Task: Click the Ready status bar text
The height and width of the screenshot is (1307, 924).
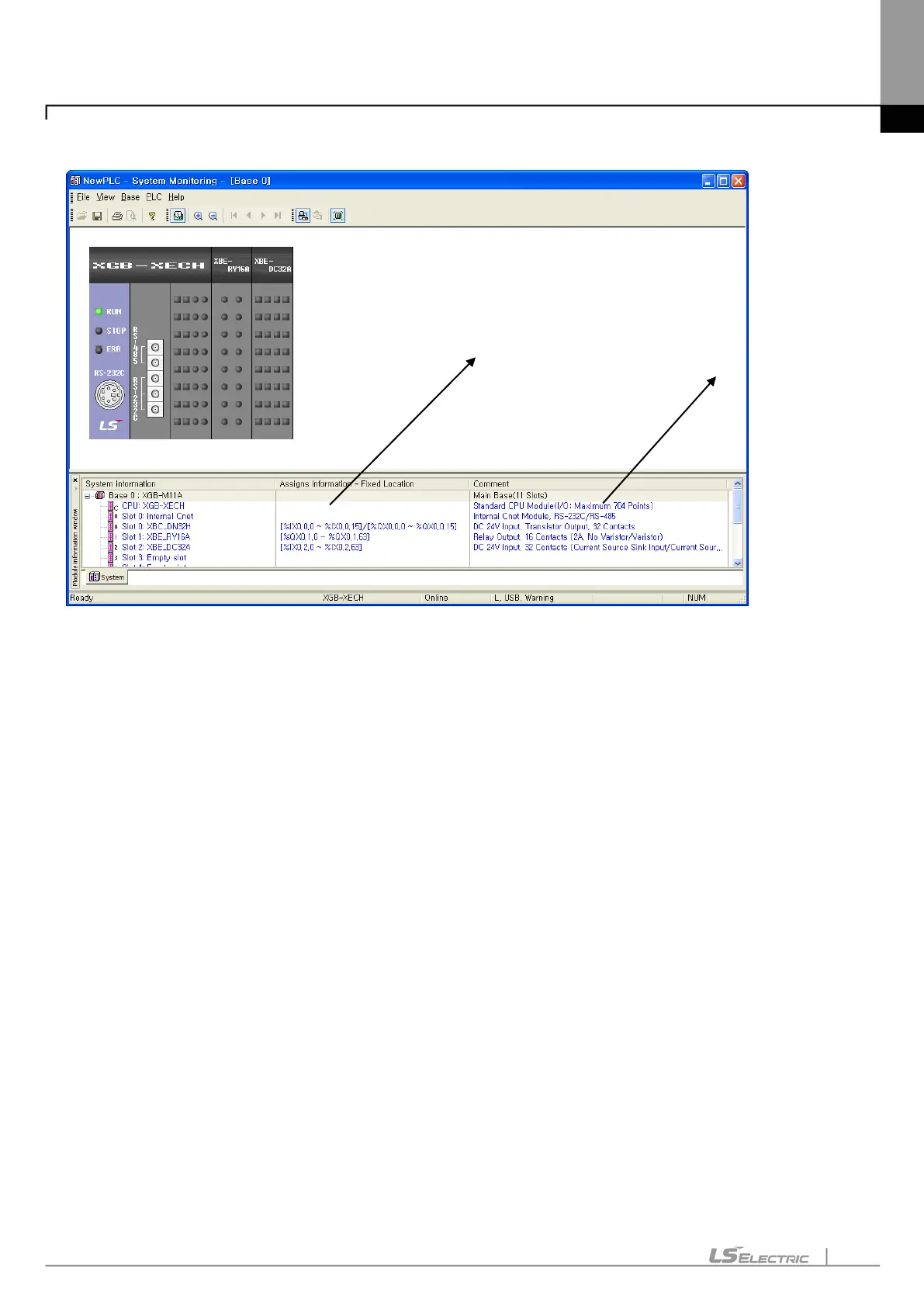Action: tap(81, 598)
